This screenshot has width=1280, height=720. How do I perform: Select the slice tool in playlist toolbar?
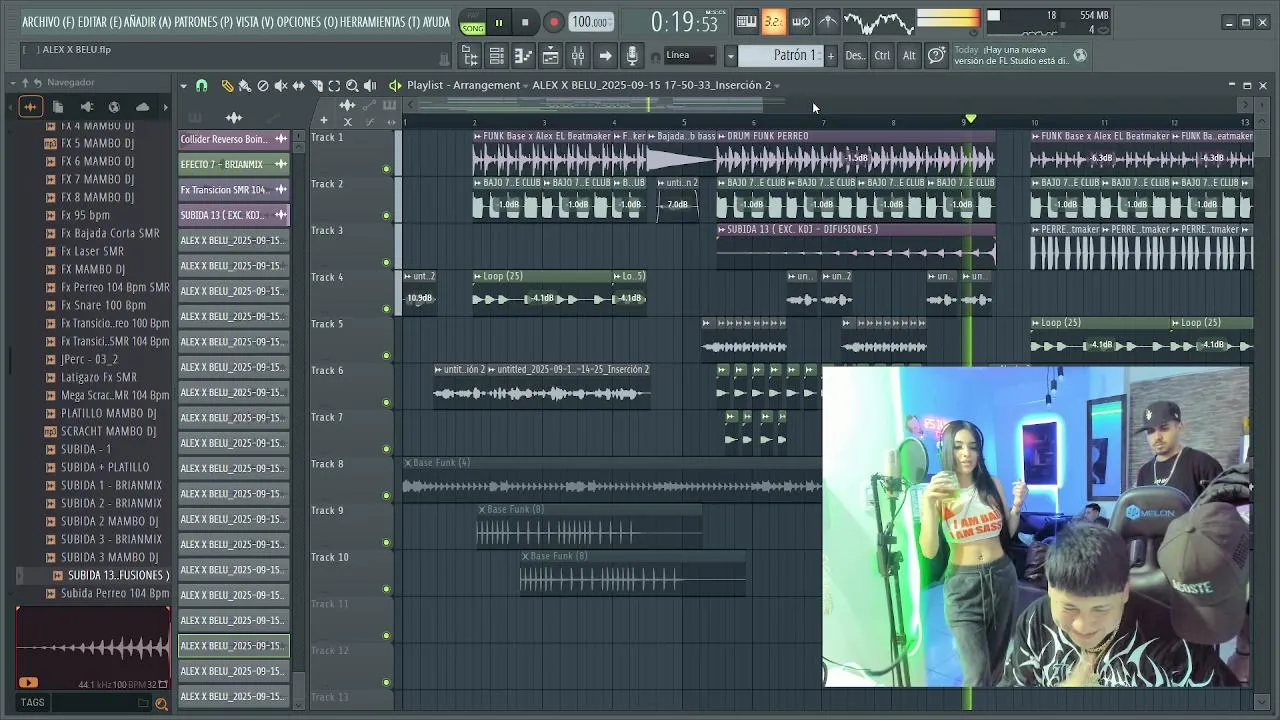(x=316, y=86)
